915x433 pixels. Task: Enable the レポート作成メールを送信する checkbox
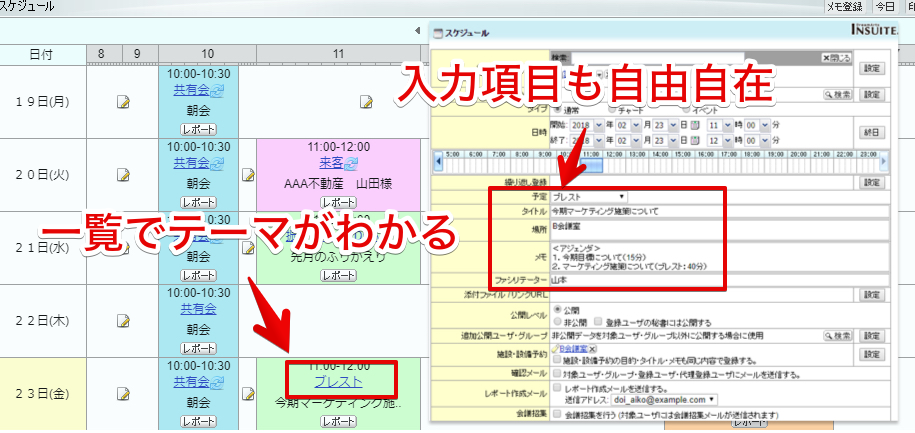tap(557, 387)
